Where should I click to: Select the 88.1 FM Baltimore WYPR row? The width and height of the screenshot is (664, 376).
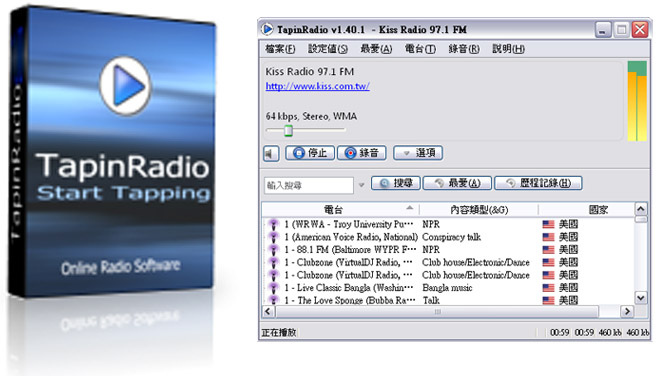(448, 249)
